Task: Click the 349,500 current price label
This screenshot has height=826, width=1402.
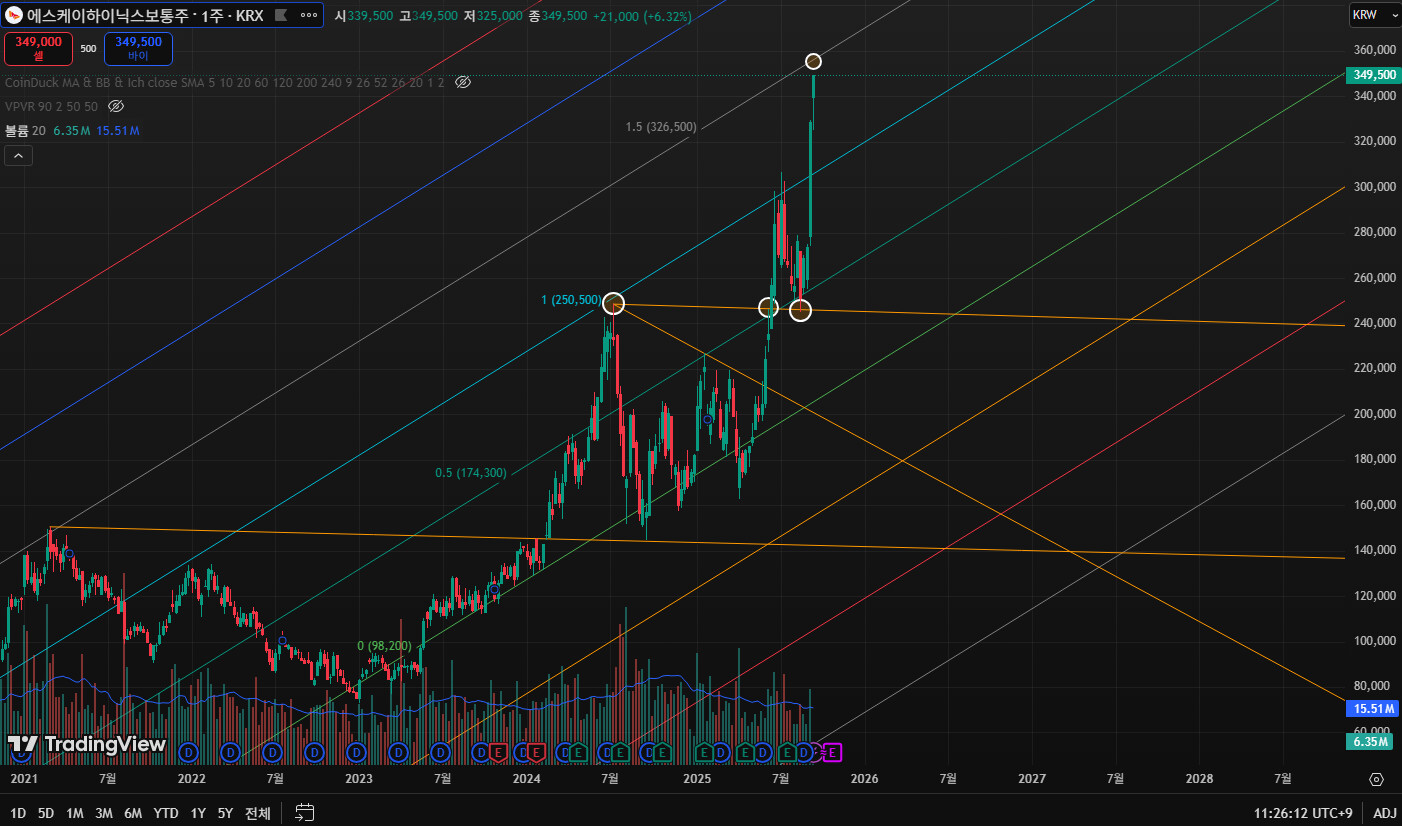Action: (x=1374, y=75)
